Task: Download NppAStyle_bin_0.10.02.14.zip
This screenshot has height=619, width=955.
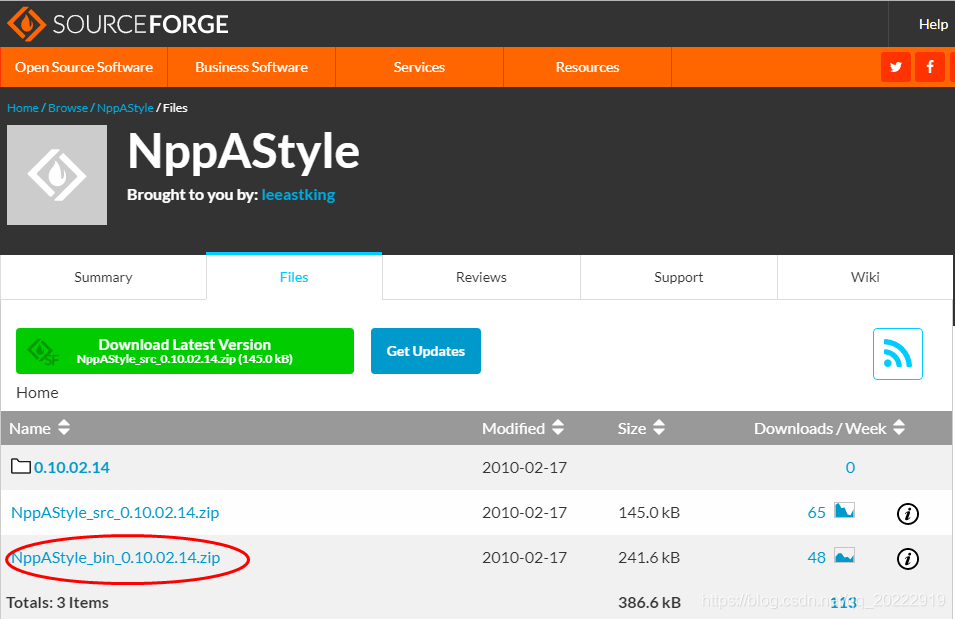Action: pos(116,557)
